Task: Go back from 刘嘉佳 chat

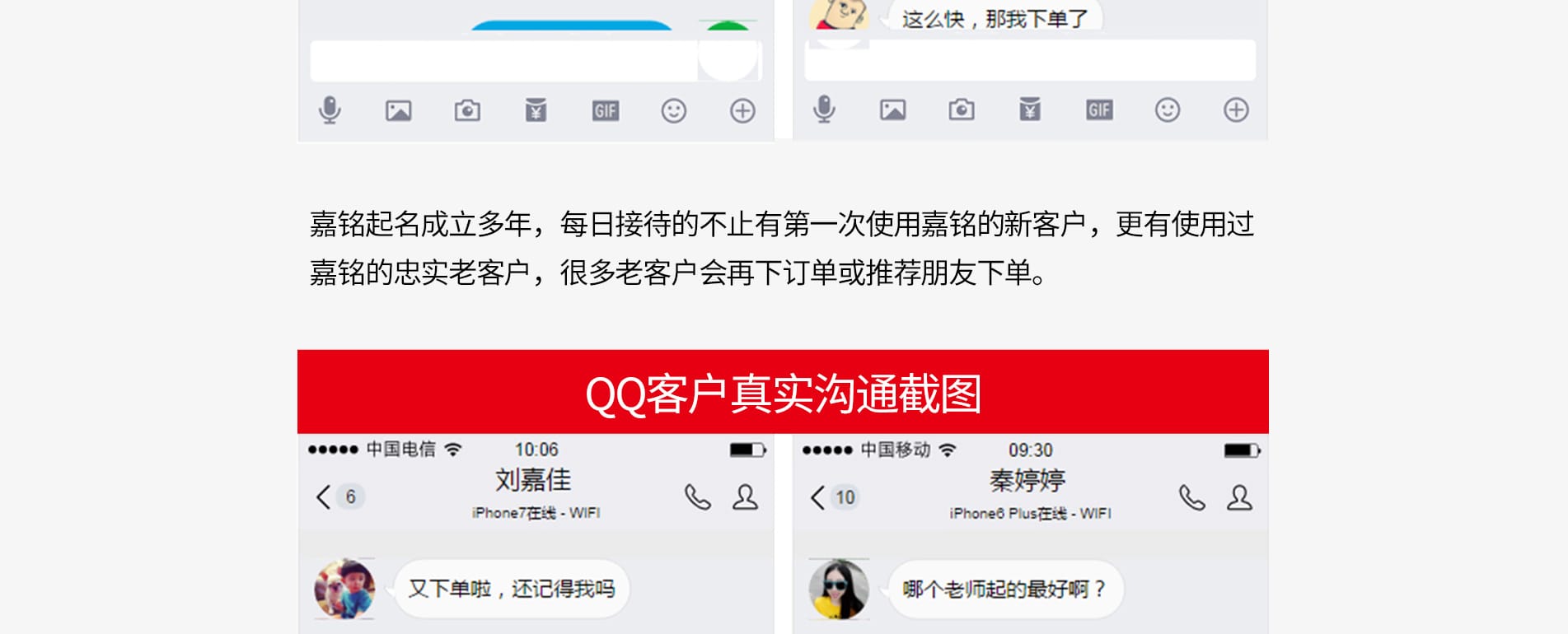Action: point(324,496)
